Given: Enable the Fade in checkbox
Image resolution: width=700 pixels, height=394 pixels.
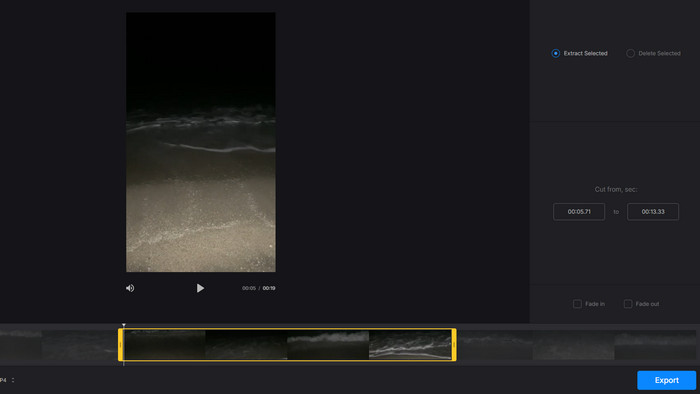Looking at the screenshot, I should coord(577,304).
